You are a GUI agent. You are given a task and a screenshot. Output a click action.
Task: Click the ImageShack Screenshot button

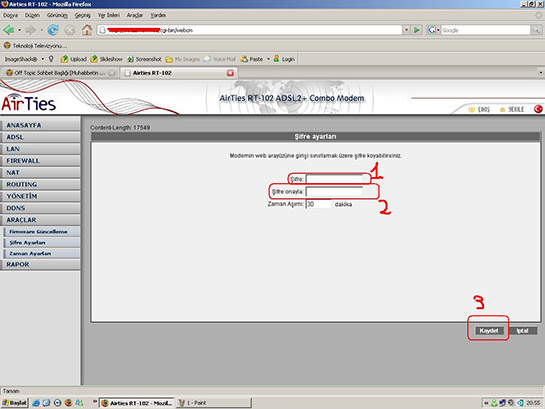click(144, 59)
